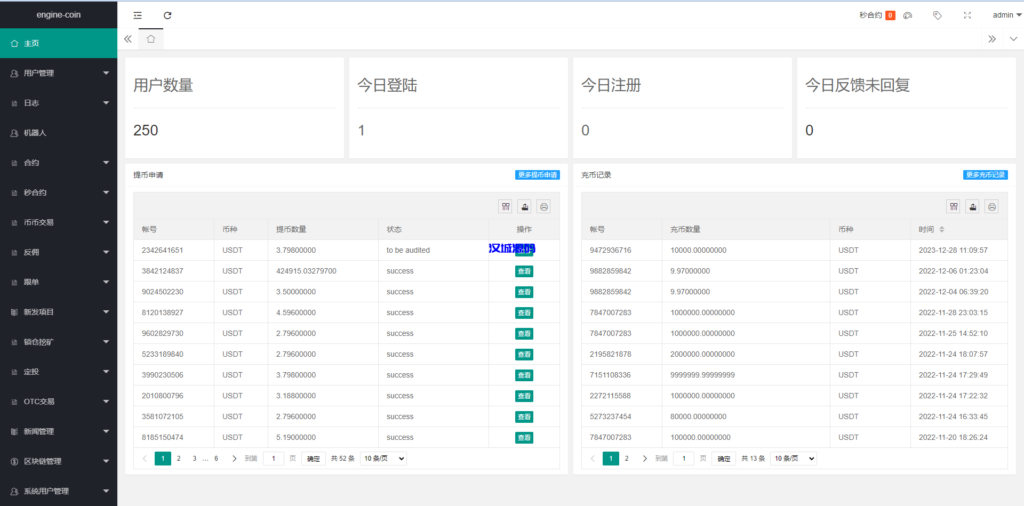Open 10条/页 page size selector in 充币记录

pyautogui.click(x=793, y=458)
